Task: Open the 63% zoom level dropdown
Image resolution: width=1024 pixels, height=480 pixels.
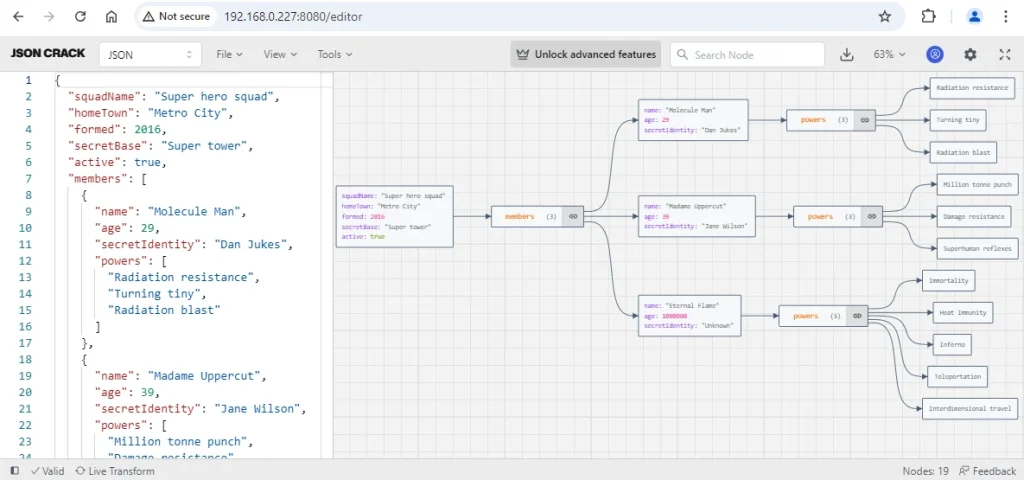Action: [x=889, y=55]
